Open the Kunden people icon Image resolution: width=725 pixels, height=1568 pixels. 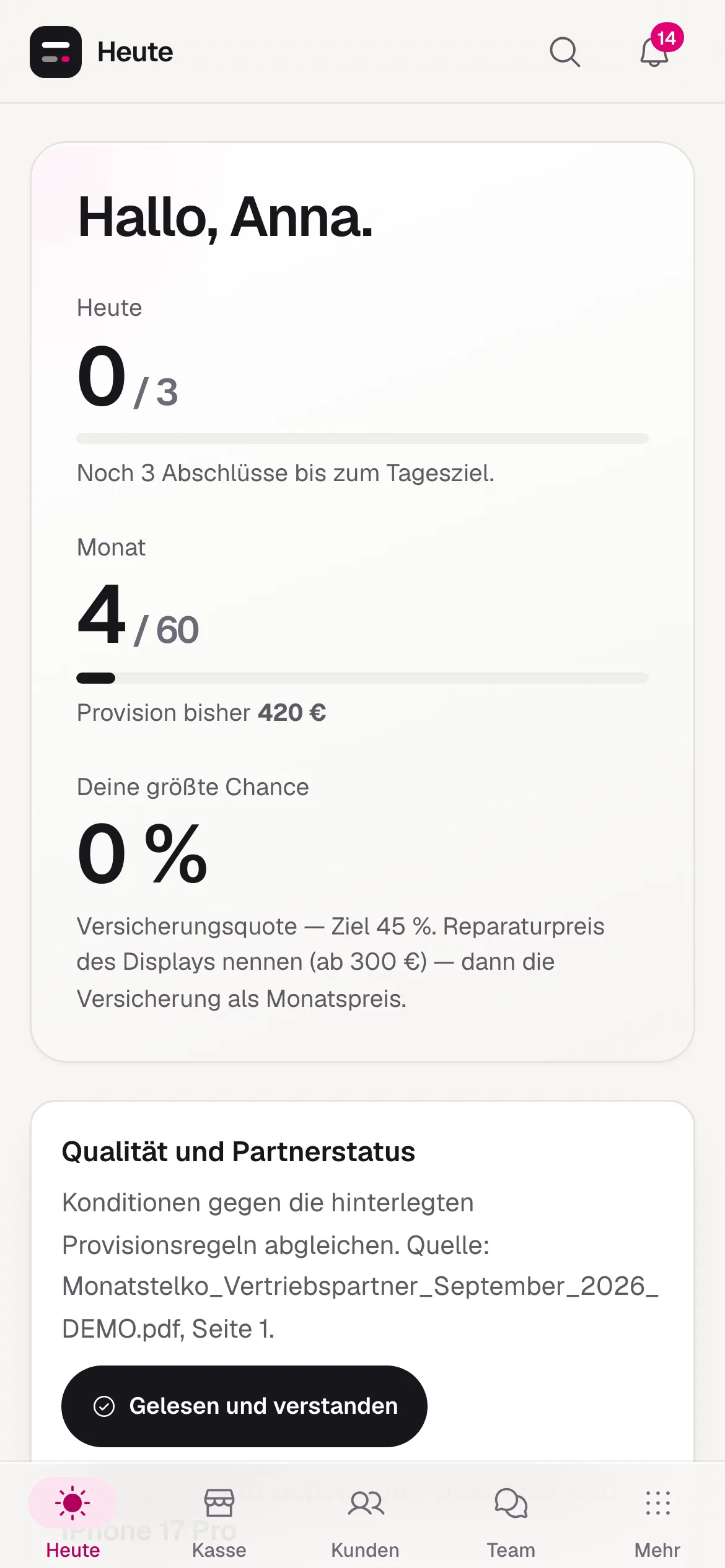point(366,1503)
